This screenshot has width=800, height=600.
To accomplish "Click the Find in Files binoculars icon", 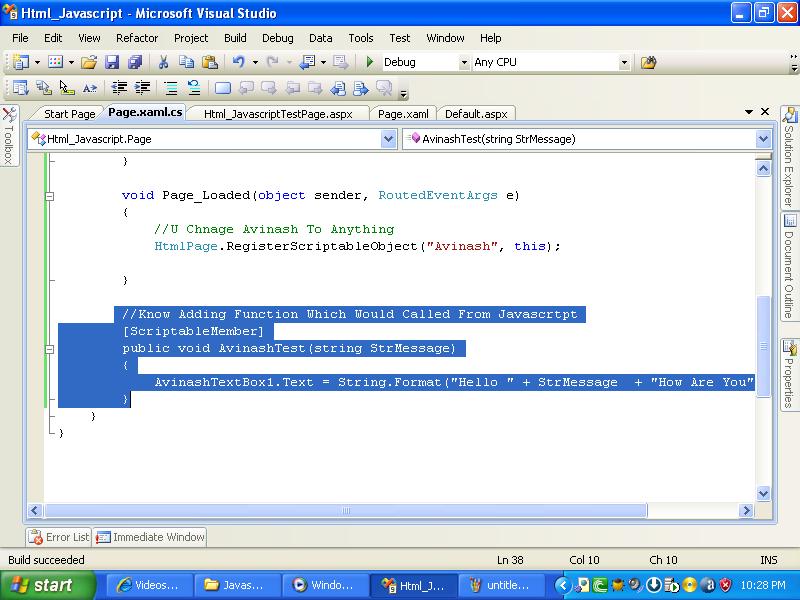I will (x=648, y=62).
